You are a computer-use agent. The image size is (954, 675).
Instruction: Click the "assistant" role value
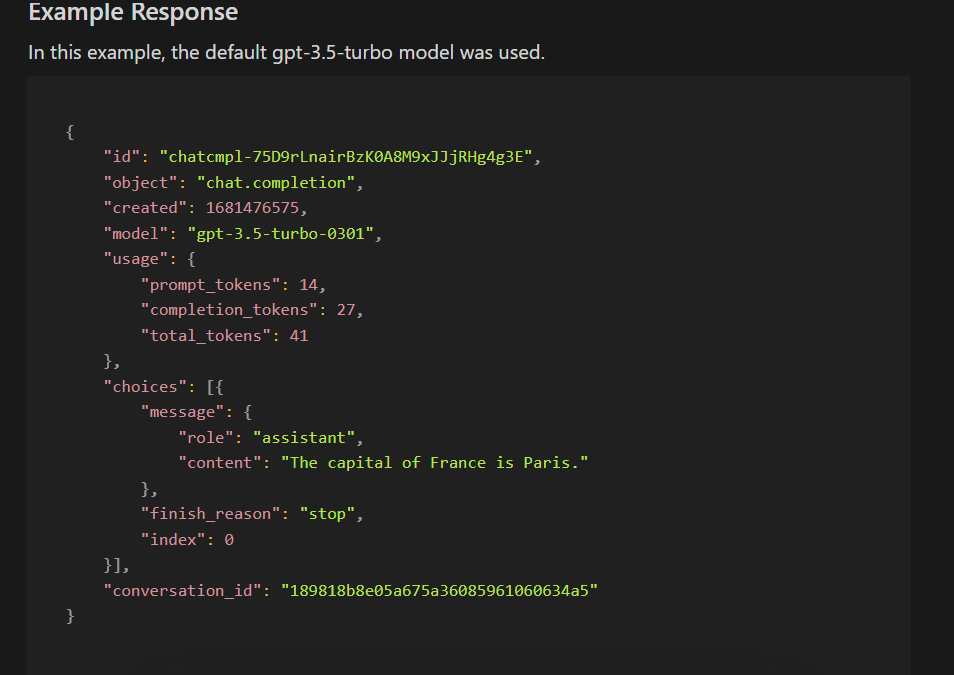(x=304, y=438)
